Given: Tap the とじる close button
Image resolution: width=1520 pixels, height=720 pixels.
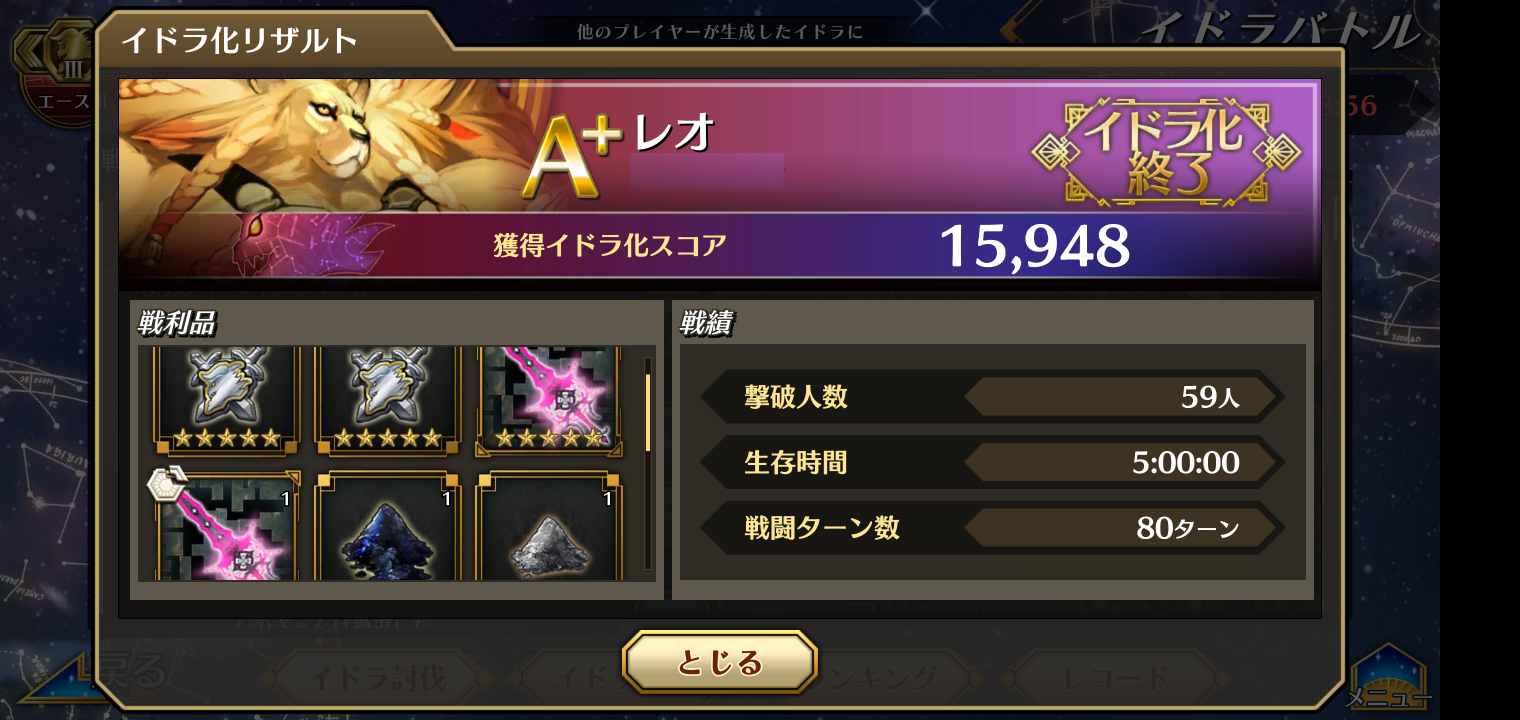Looking at the screenshot, I should click(x=720, y=662).
